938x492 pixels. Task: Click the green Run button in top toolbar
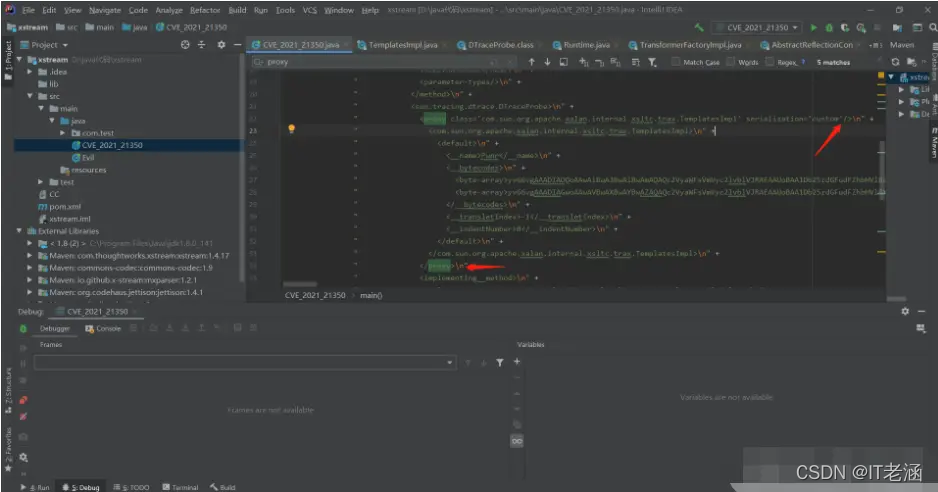(x=814, y=28)
